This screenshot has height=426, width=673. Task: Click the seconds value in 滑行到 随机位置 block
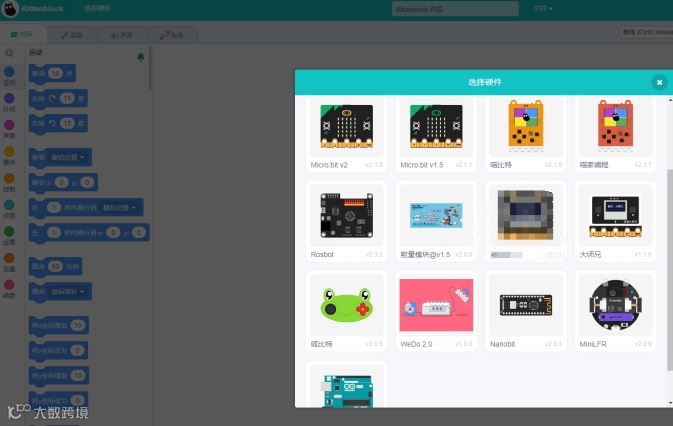[54, 208]
